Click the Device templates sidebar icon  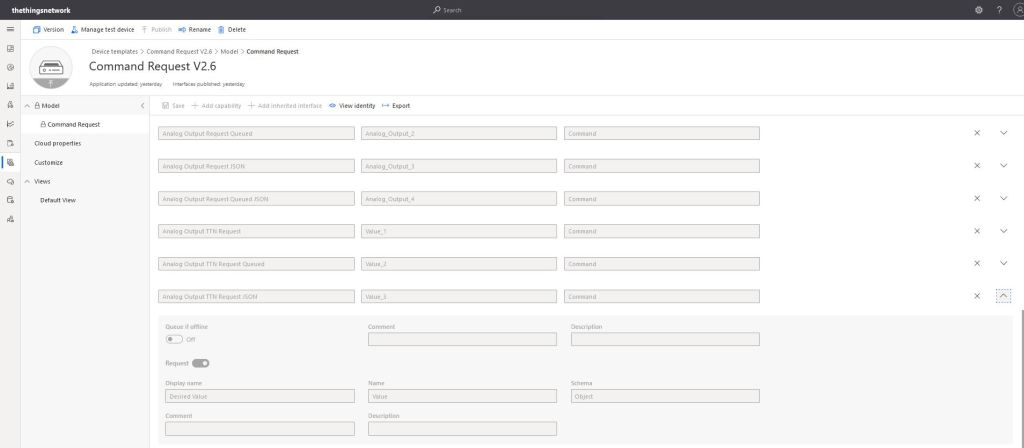coord(10,161)
